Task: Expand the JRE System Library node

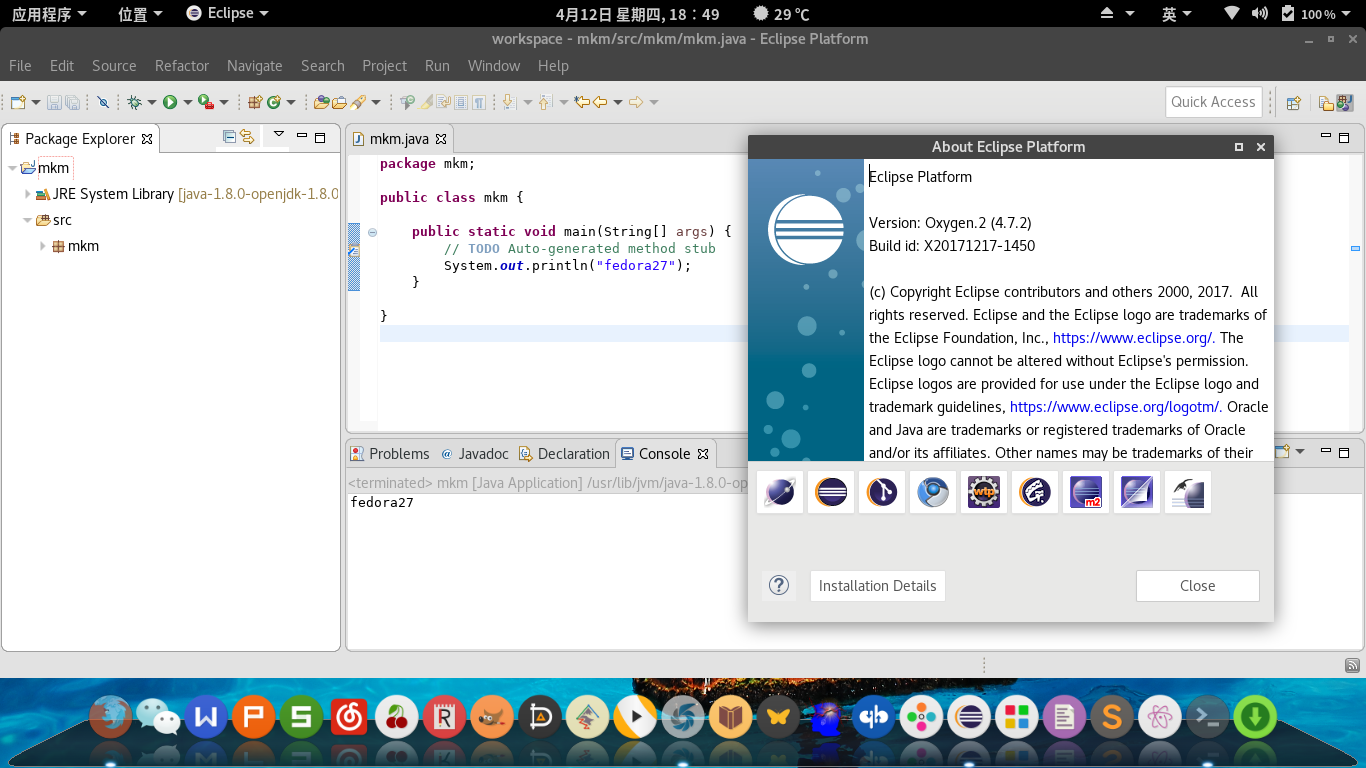Action: point(28,194)
